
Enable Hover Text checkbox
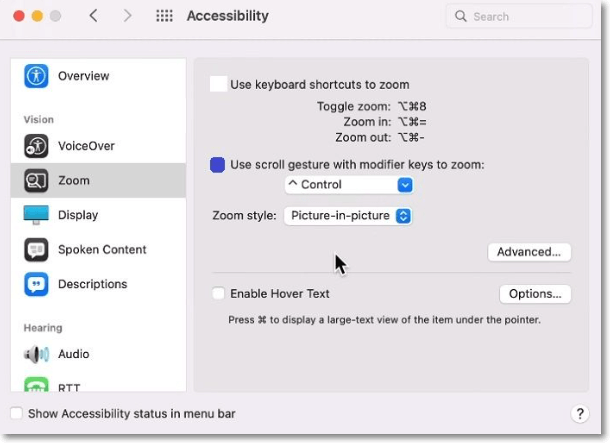point(218,294)
